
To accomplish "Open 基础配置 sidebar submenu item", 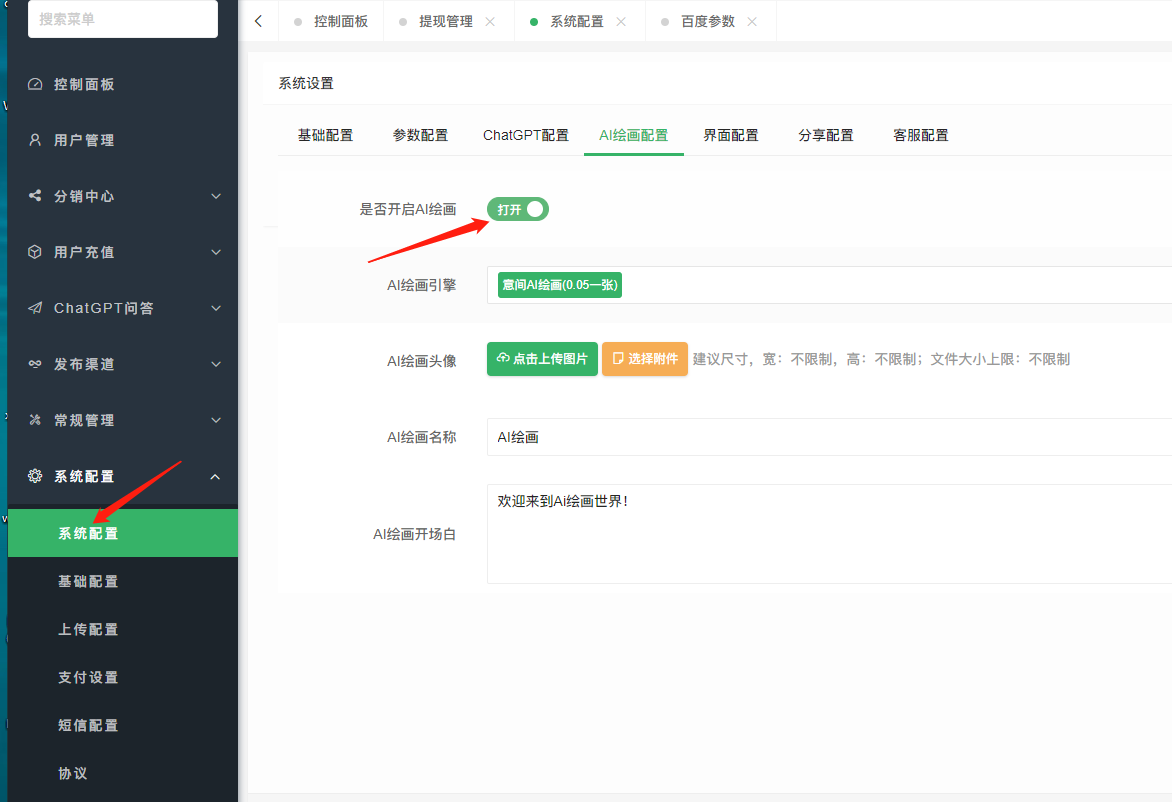I will [123, 581].
